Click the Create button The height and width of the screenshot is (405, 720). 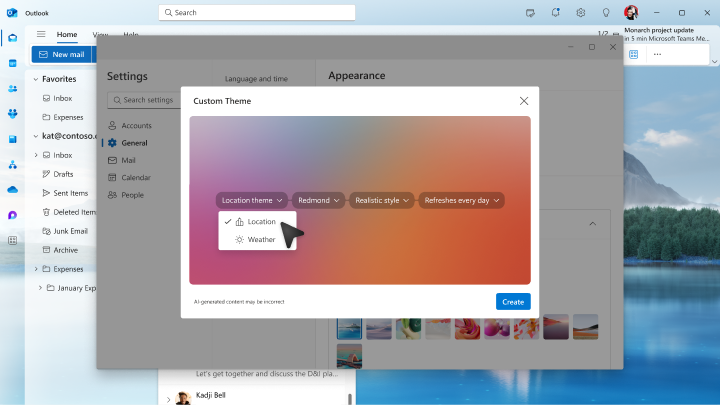coord(513,302)
